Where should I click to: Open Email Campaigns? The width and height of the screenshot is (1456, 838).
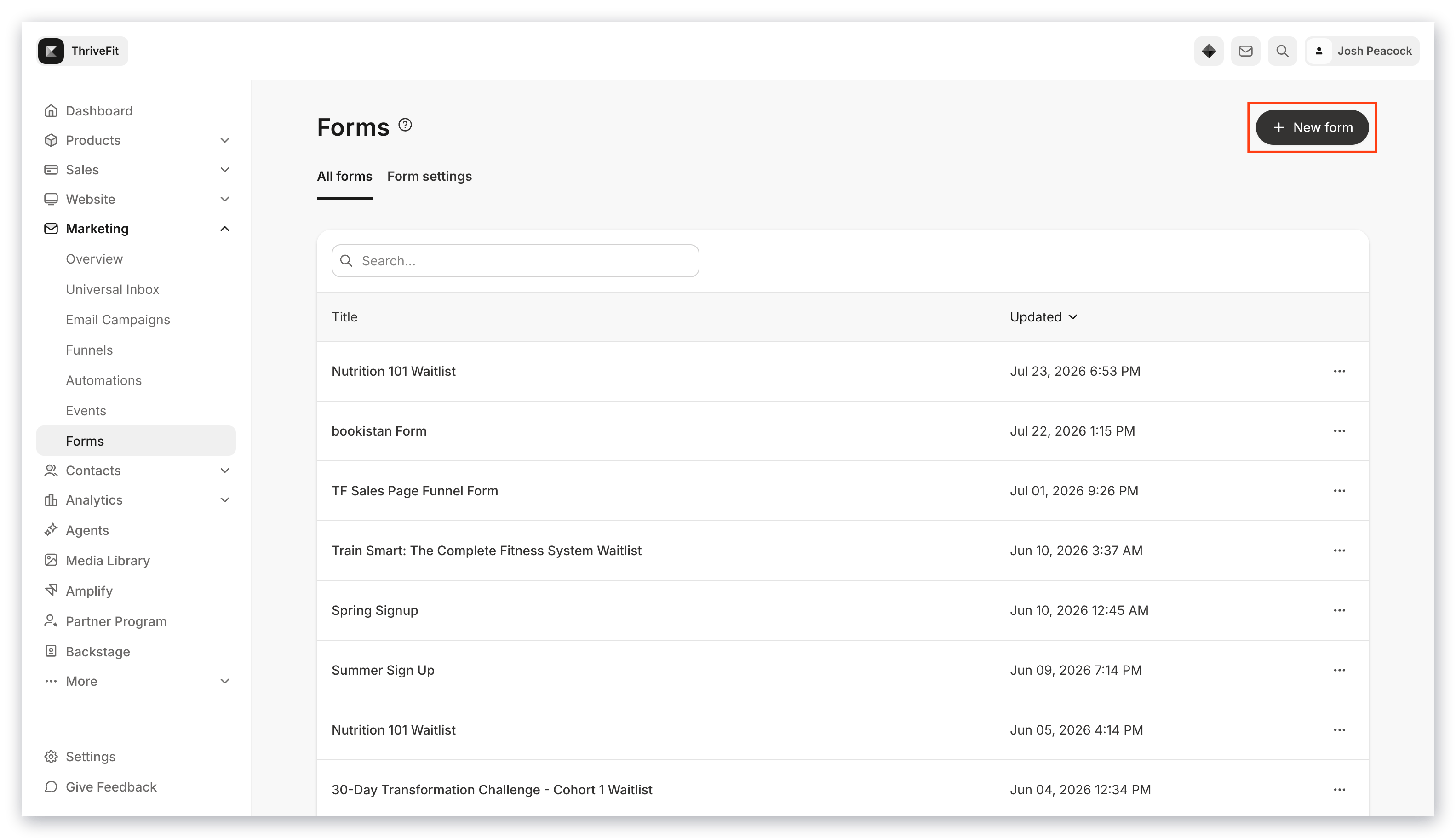tap(118, 320)
